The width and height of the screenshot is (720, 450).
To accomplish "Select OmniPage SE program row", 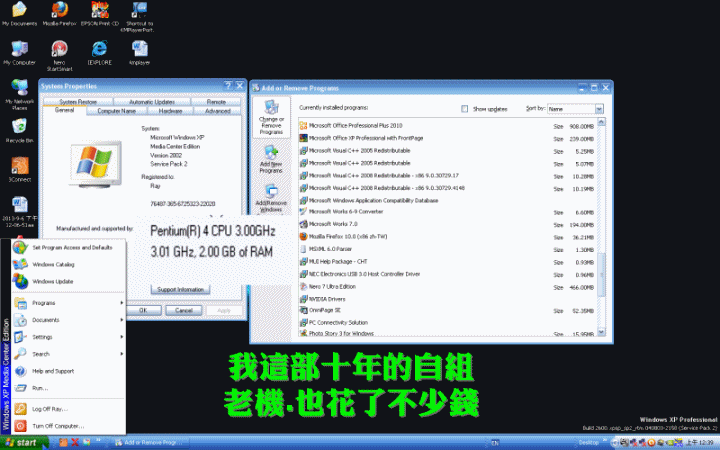I will (448, 310).
